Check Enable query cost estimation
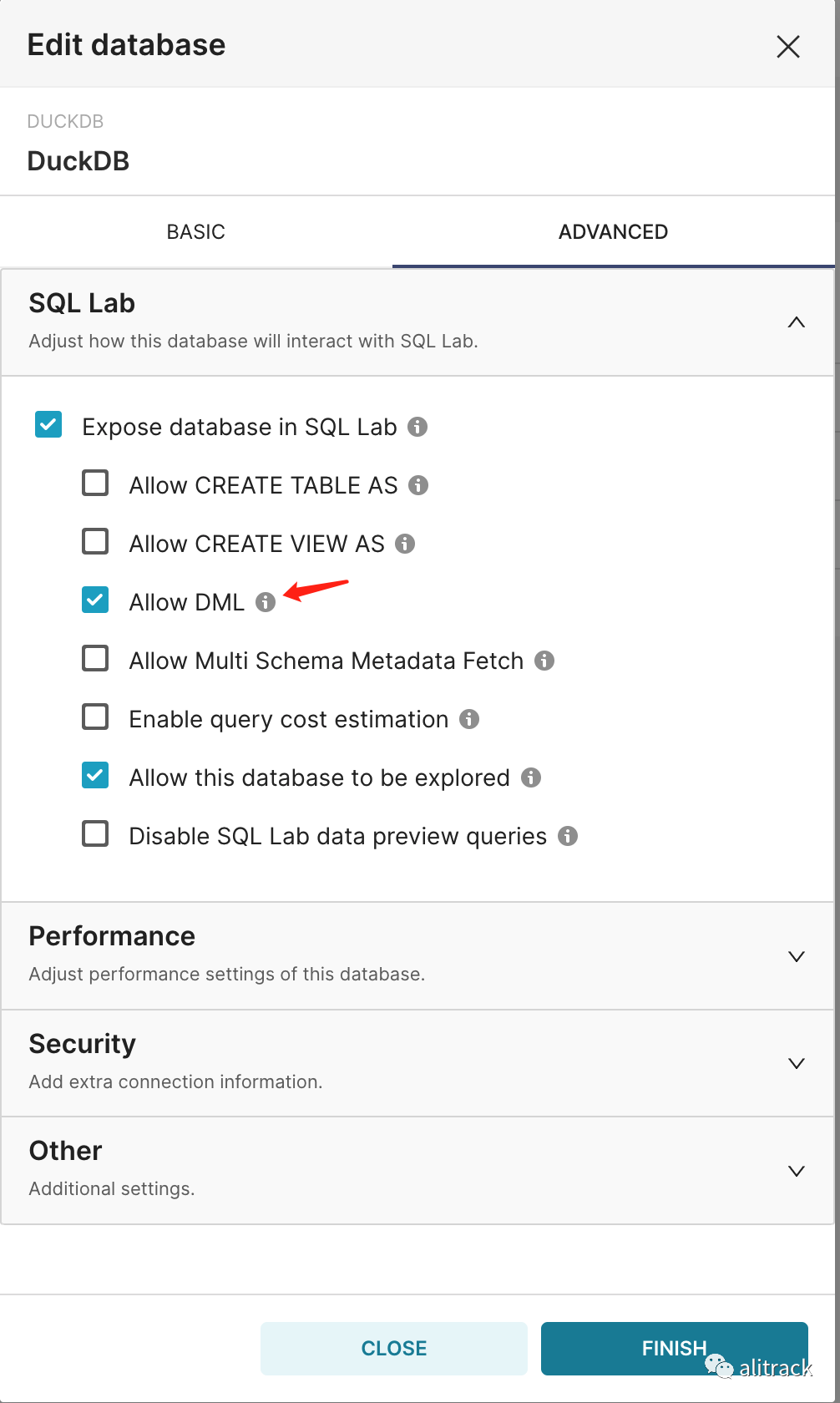 pos(95,717)
